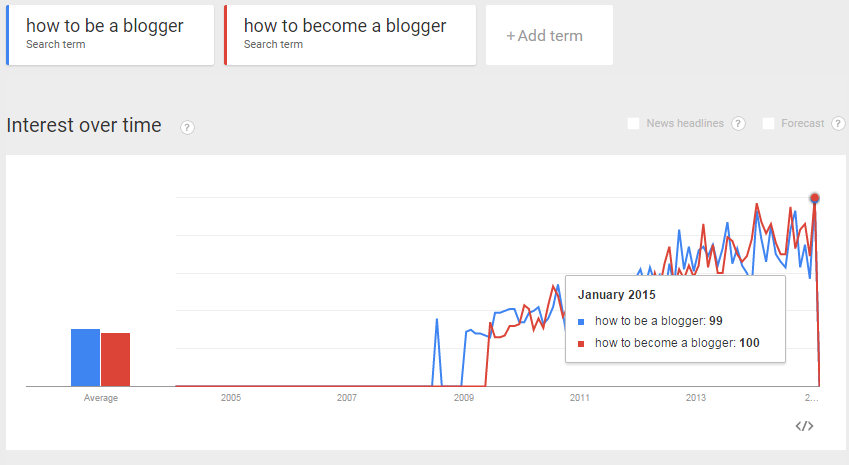Click the 'Interest over time' heading
This screenshot has width=849, height=465.
pyautogui.click(x=84, y=126)
